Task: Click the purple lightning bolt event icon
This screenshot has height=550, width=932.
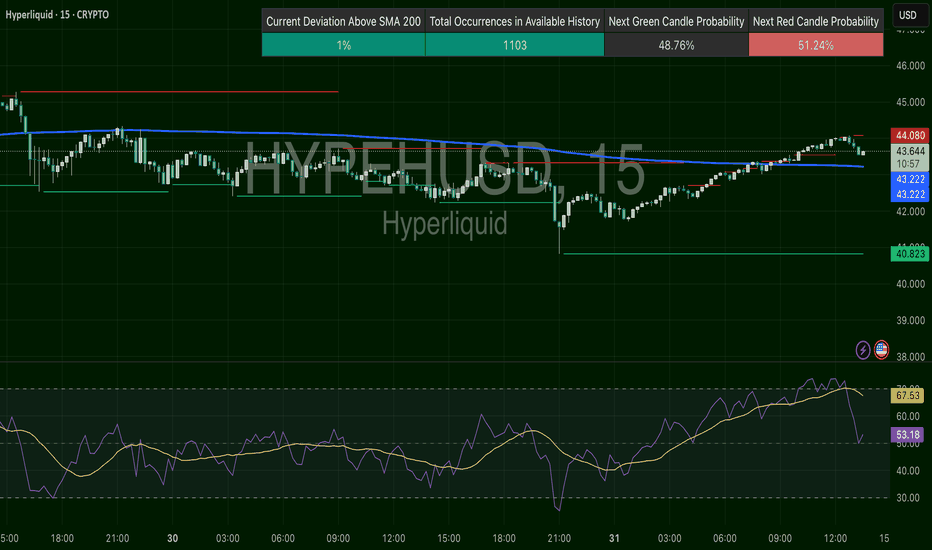Action: point(862,350)
